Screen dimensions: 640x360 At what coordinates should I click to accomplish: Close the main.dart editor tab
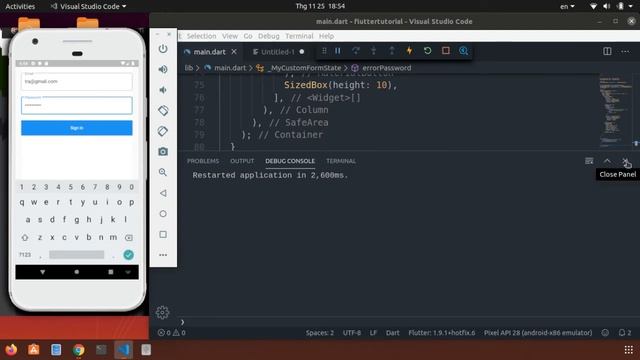pos(234,52)
